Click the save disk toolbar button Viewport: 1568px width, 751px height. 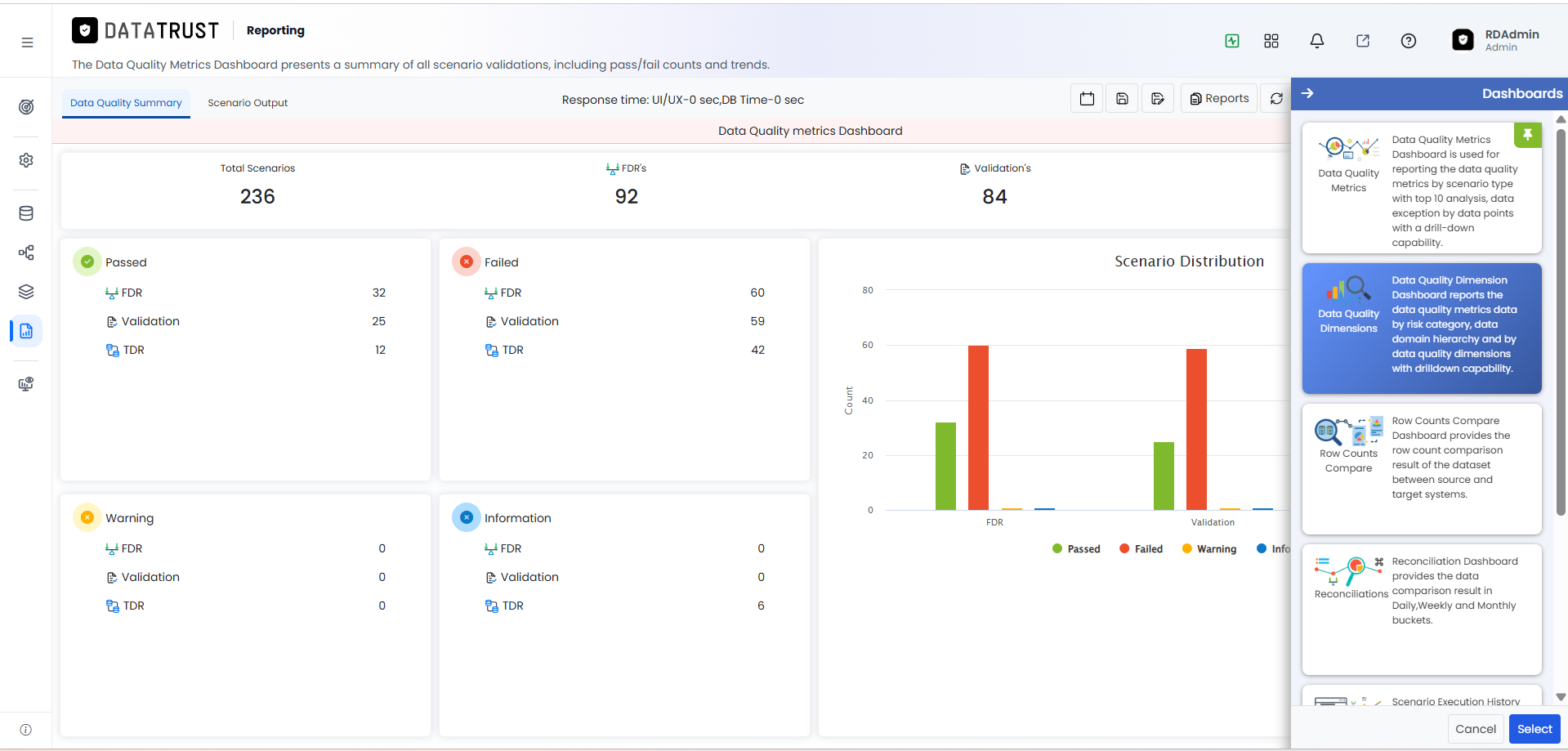pos(1122,99)
